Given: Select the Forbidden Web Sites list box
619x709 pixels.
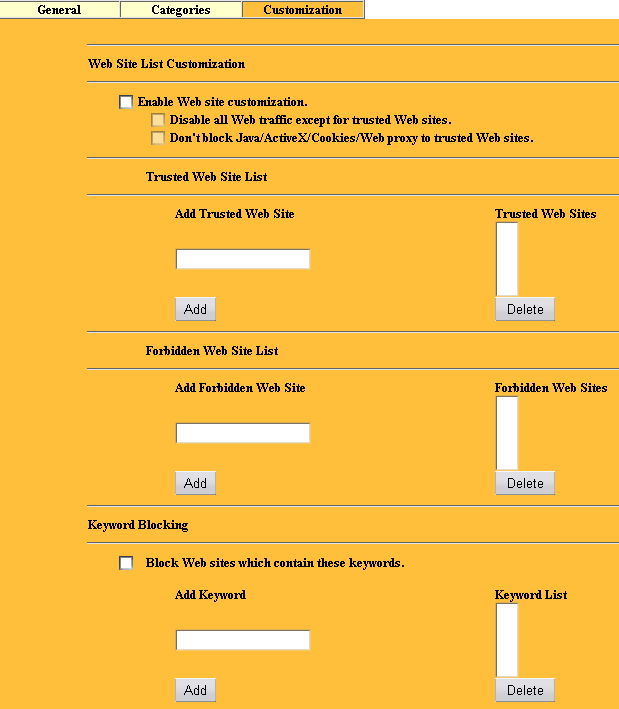Looking at the screenshot, I should 507,433.
